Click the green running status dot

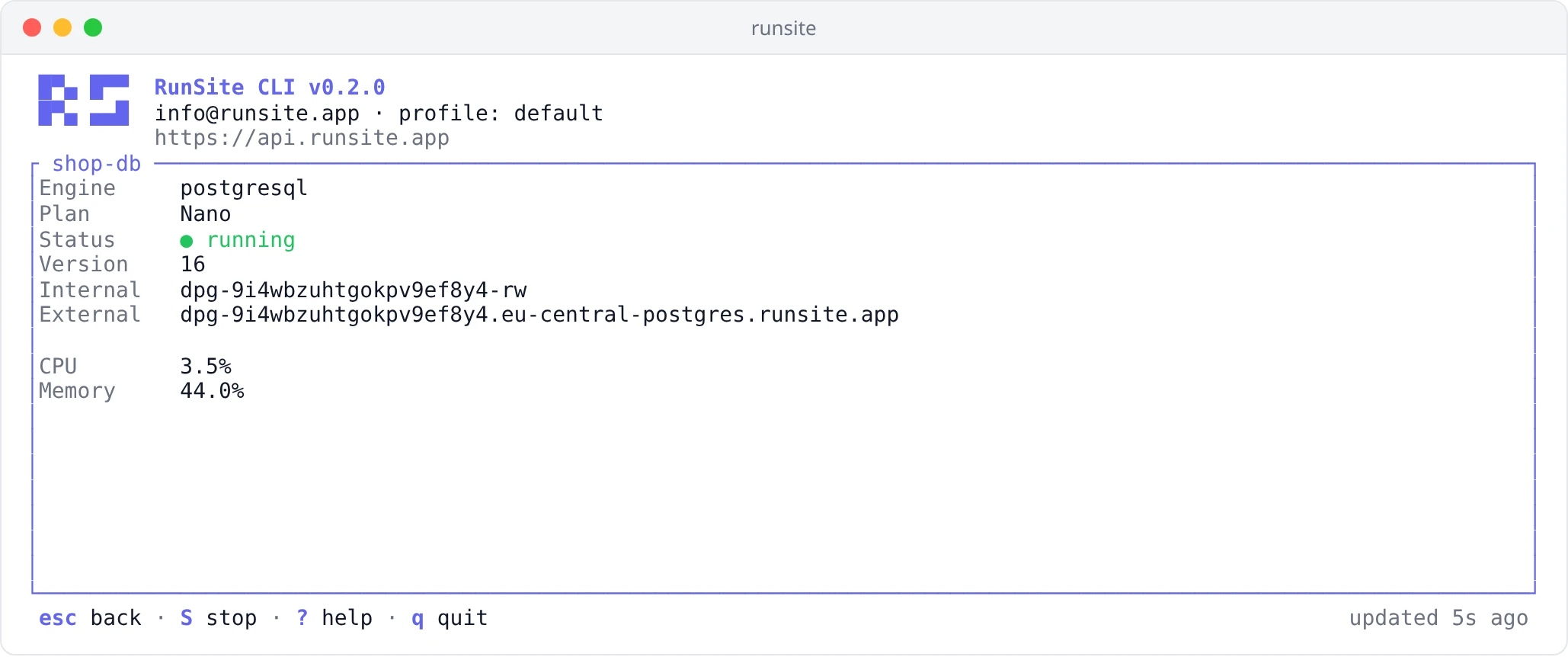coord(187,241)
